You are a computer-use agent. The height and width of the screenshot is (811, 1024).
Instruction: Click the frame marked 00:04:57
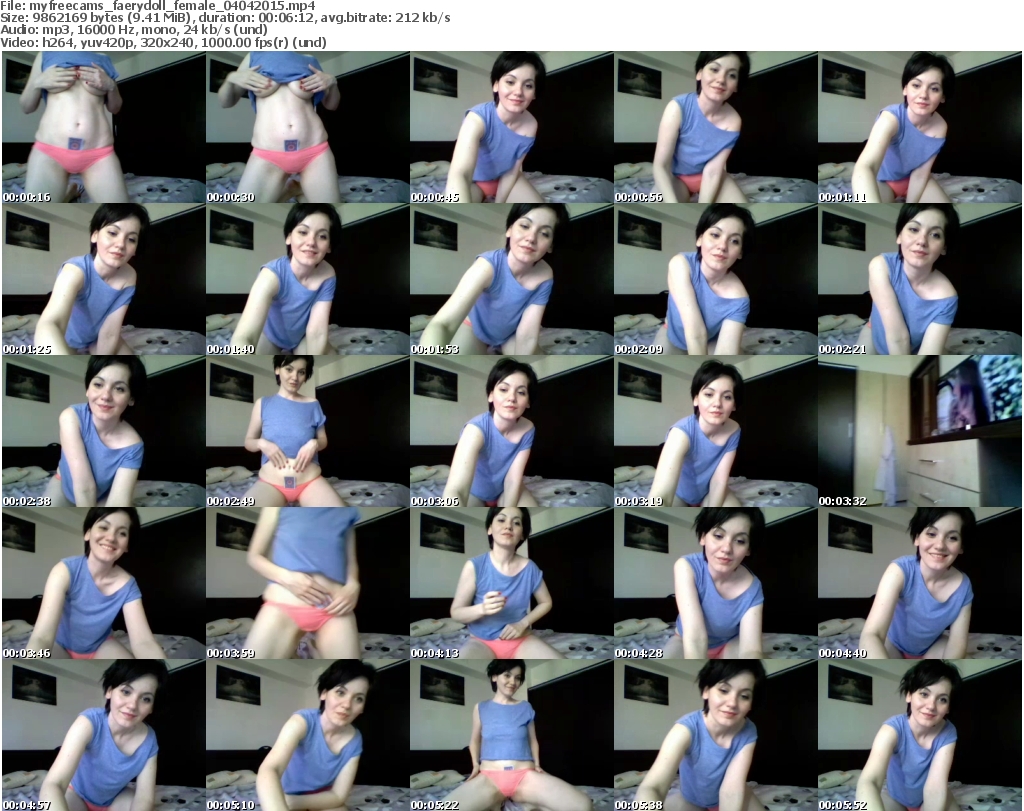coord(104,735)
